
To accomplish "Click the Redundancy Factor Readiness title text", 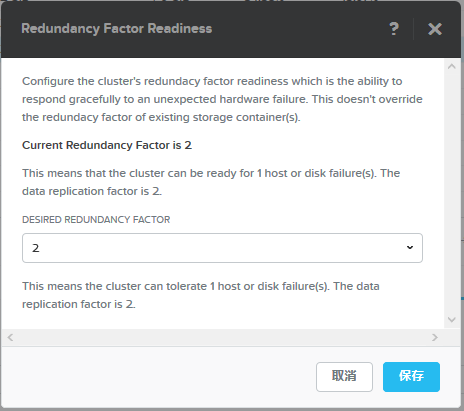I will click(x=117, y=29).
